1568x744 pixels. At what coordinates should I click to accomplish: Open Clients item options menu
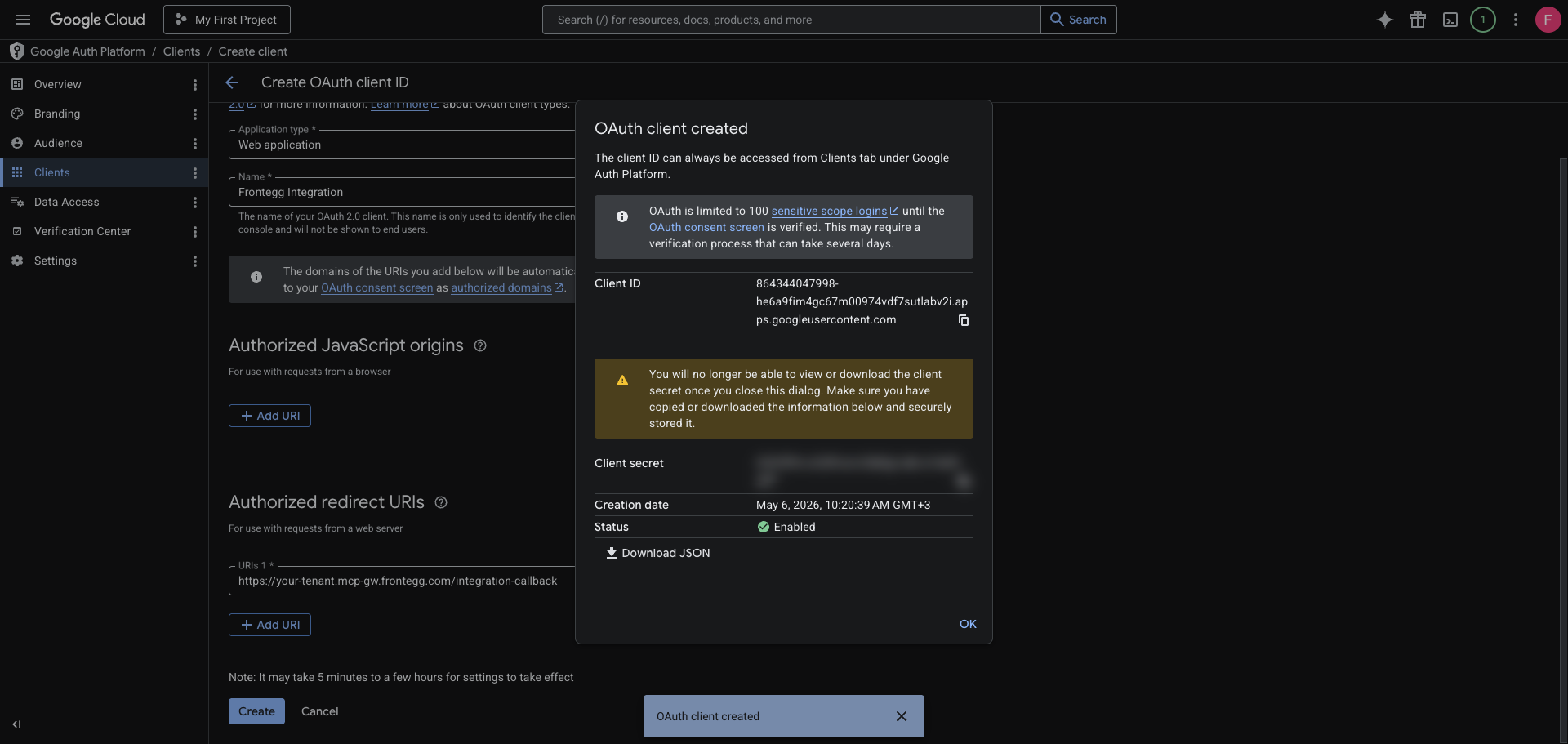[195, 173]
